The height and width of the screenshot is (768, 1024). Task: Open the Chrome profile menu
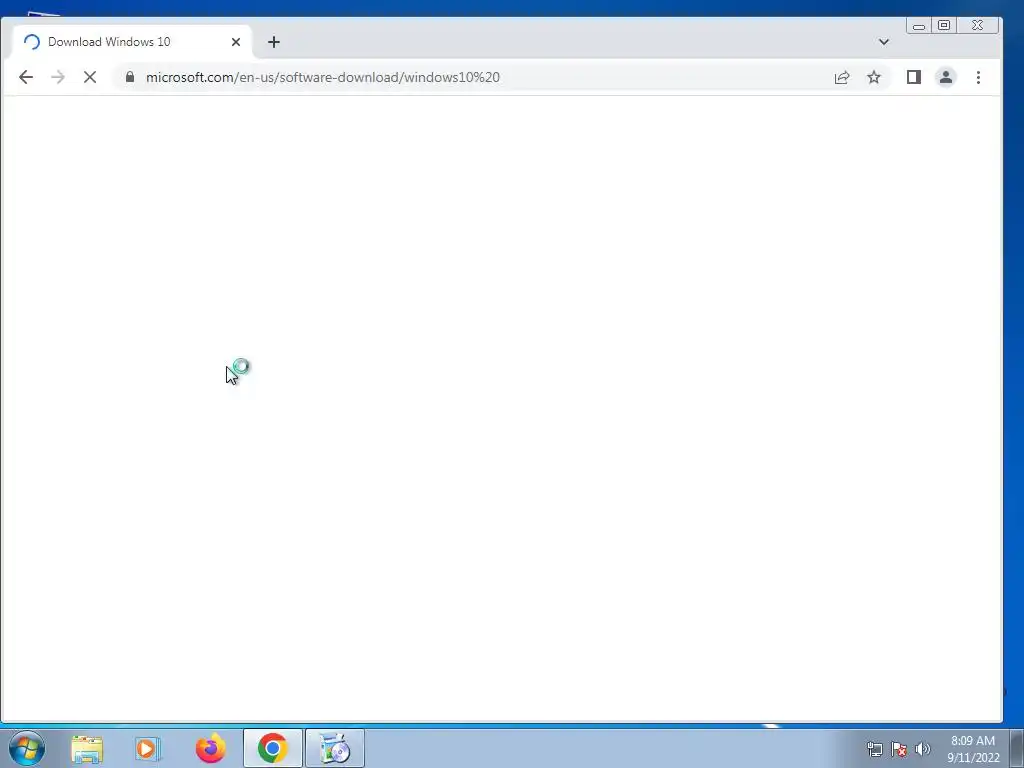[946, 77]
